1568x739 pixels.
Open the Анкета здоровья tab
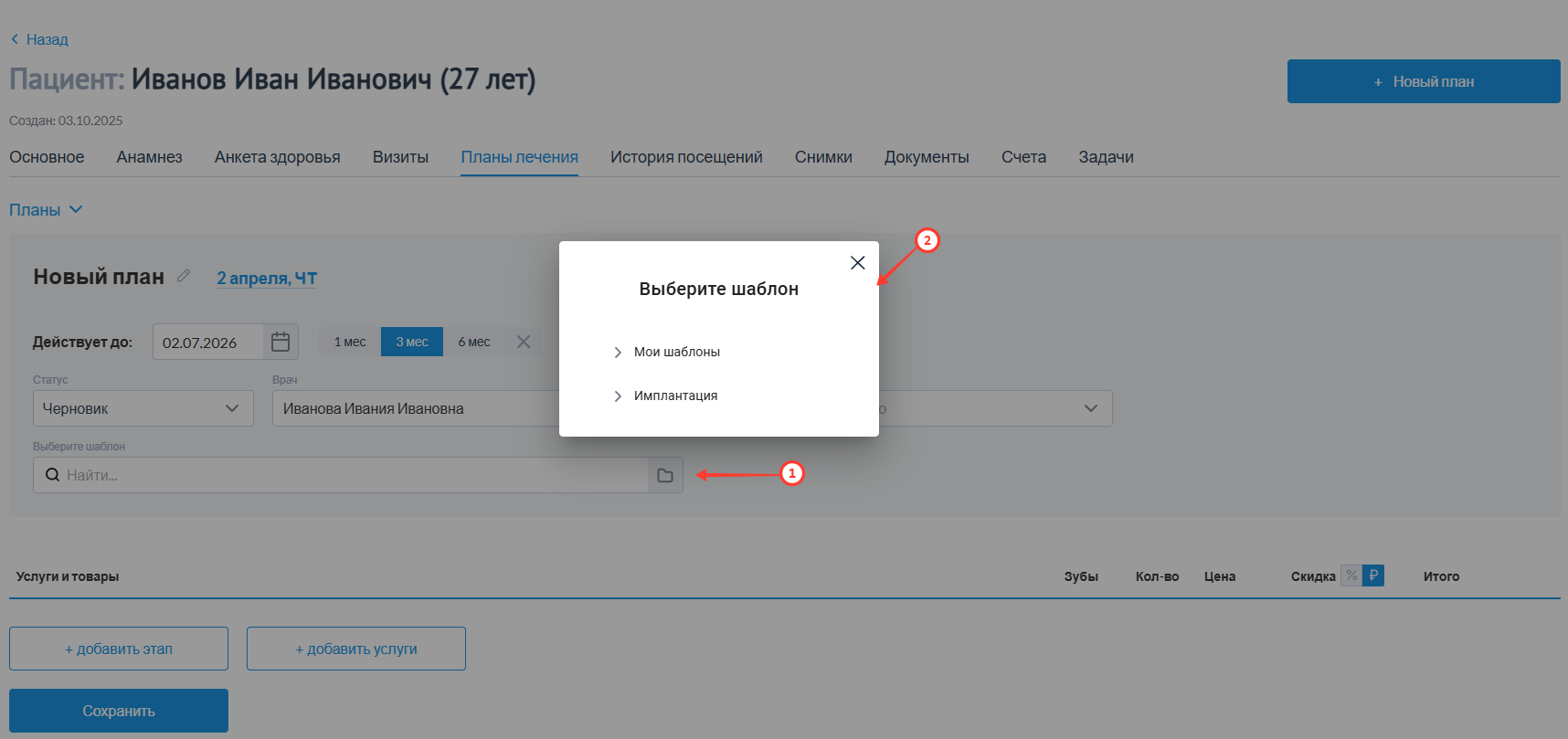click(278, 157)
